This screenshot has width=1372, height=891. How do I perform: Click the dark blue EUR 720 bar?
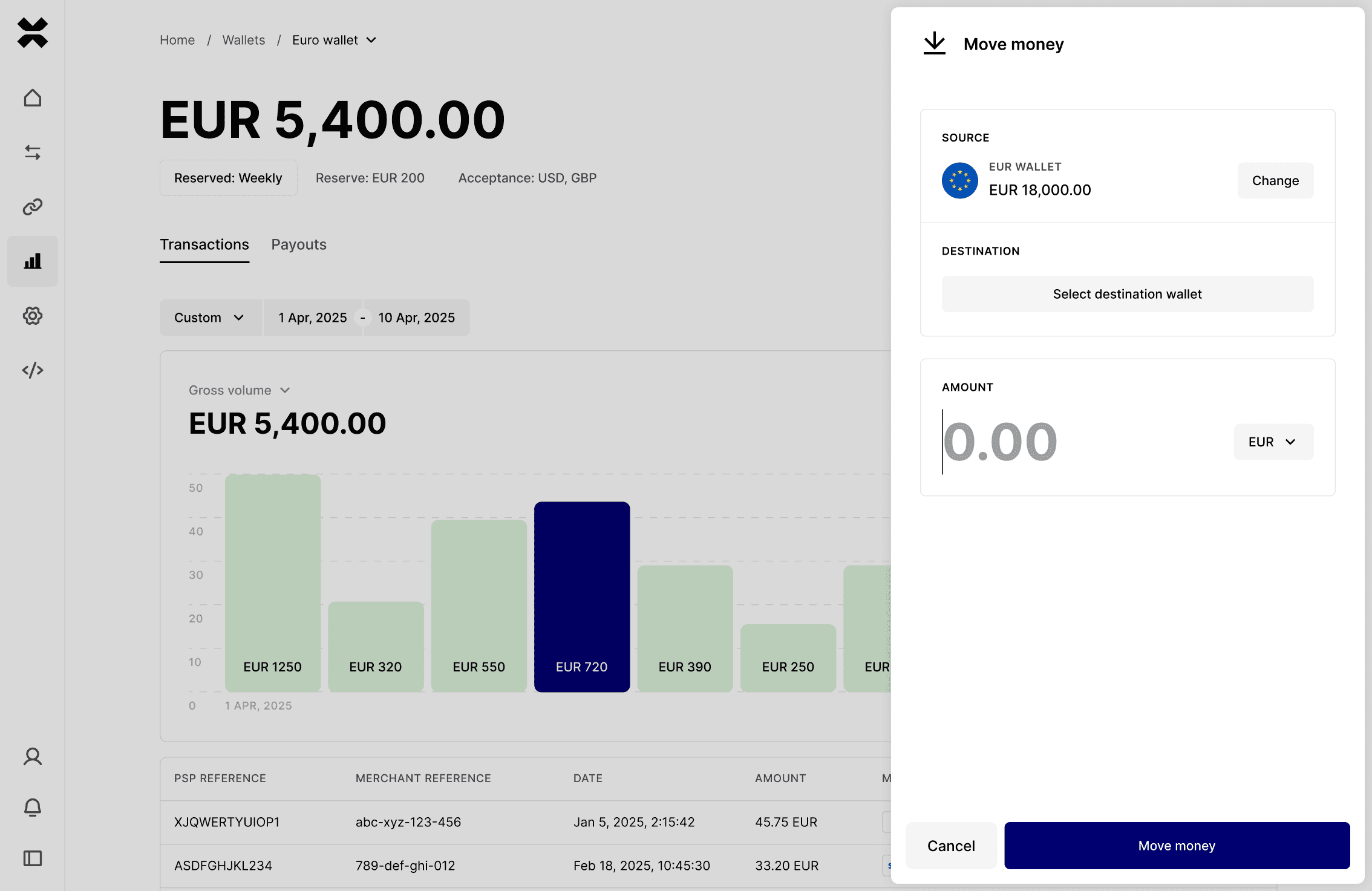click(x=582, y=596)
